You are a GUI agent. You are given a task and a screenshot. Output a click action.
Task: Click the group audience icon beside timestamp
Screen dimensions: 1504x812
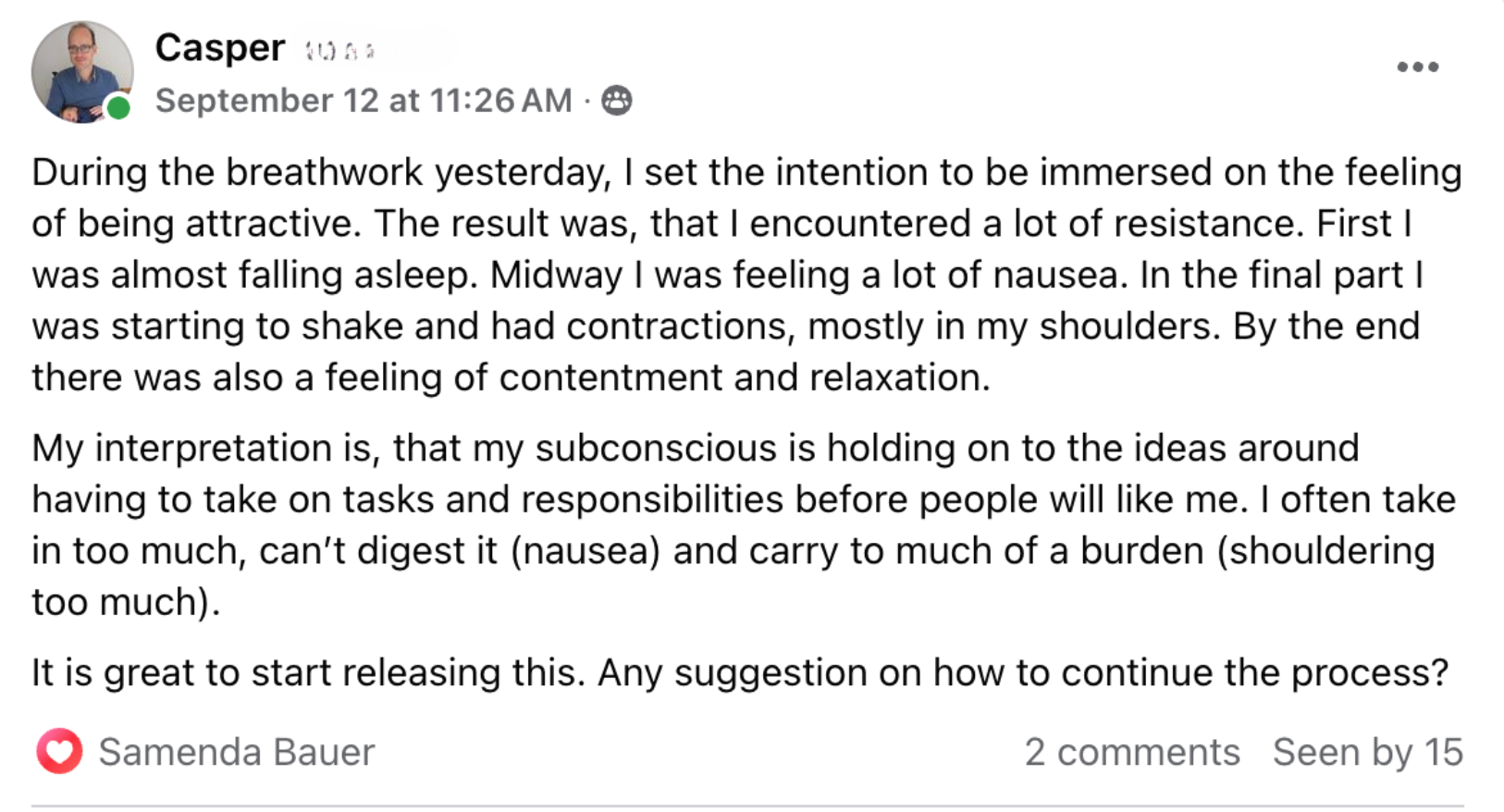click(x=617, y=100)
